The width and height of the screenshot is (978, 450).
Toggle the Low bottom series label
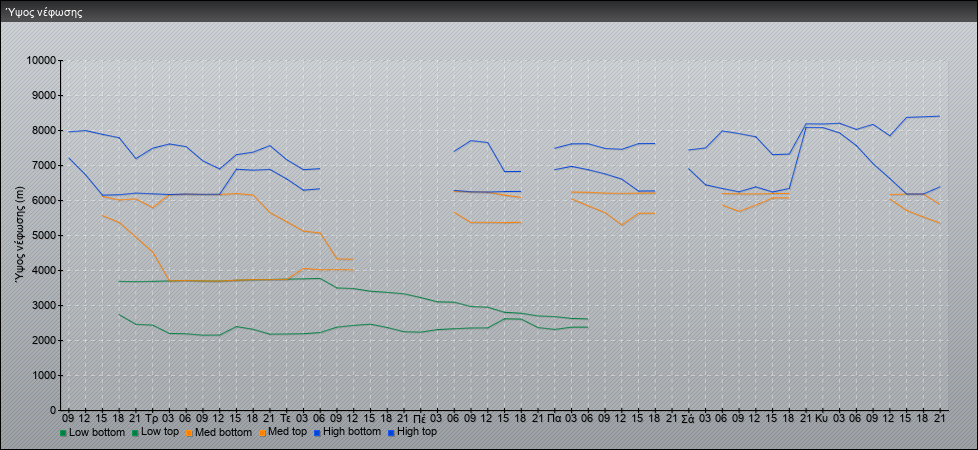point(97,432)
